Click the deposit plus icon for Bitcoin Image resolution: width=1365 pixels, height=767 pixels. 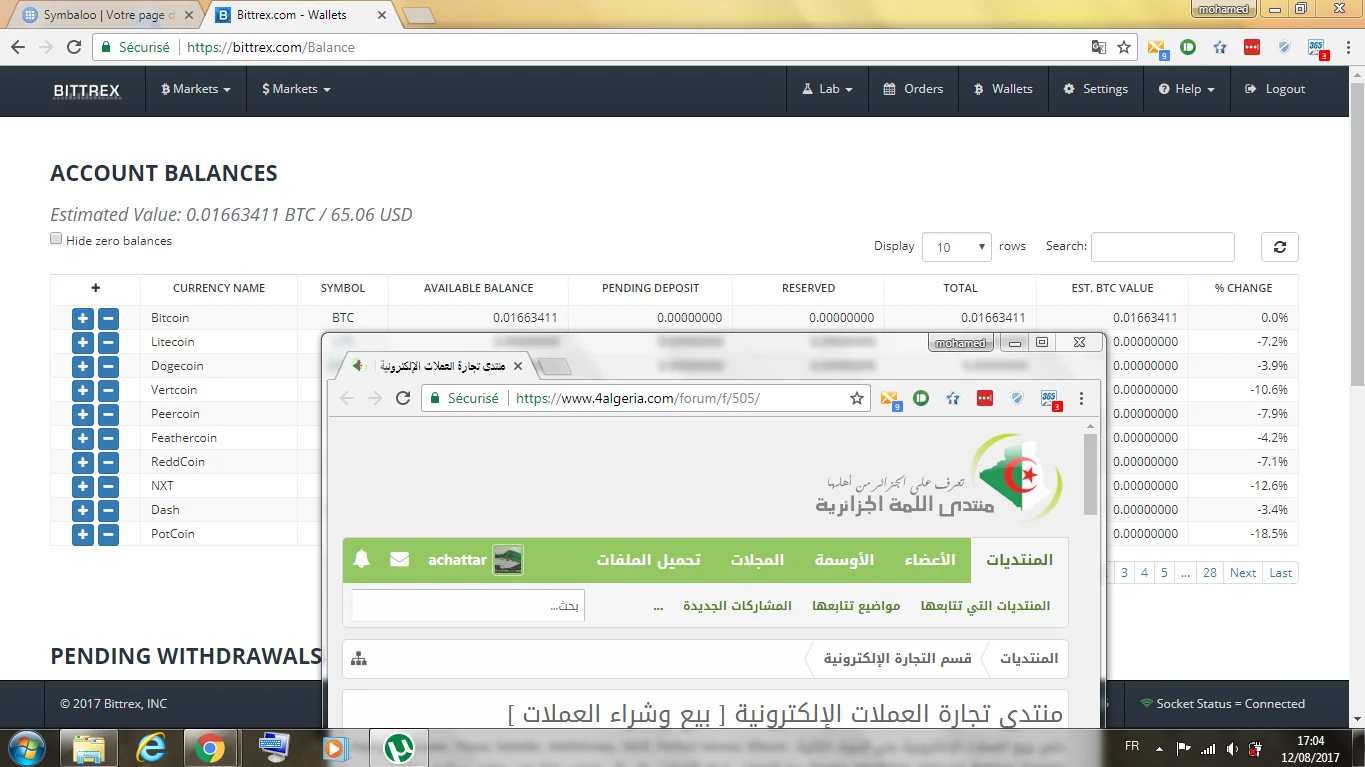point(83,318)
